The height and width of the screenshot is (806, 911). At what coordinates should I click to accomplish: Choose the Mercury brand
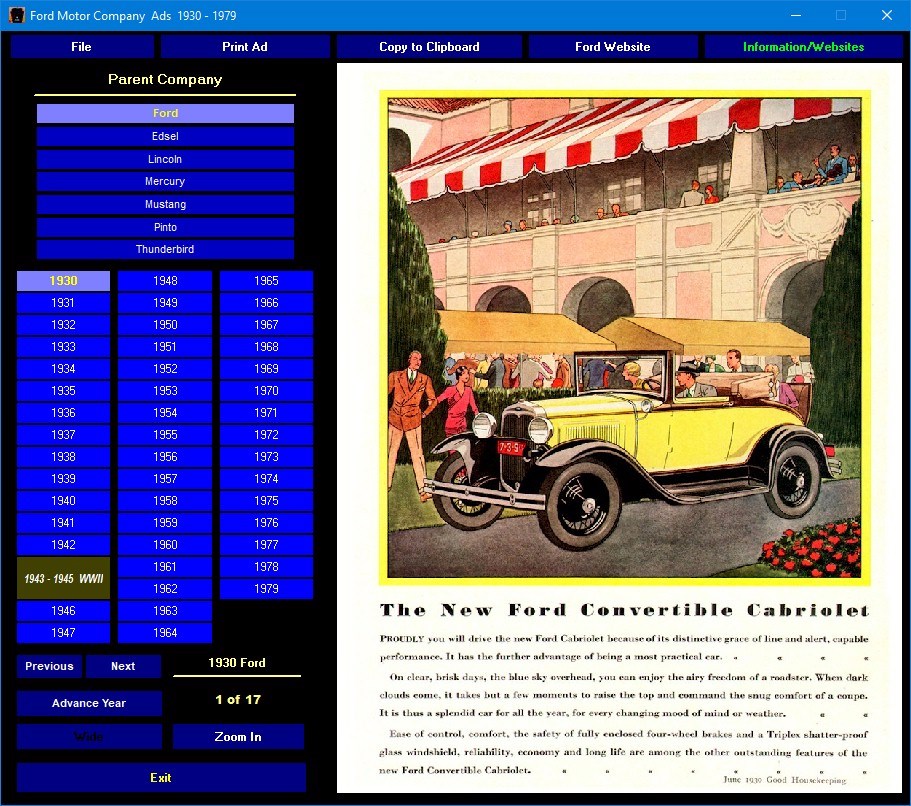click(x=165, y=181)
